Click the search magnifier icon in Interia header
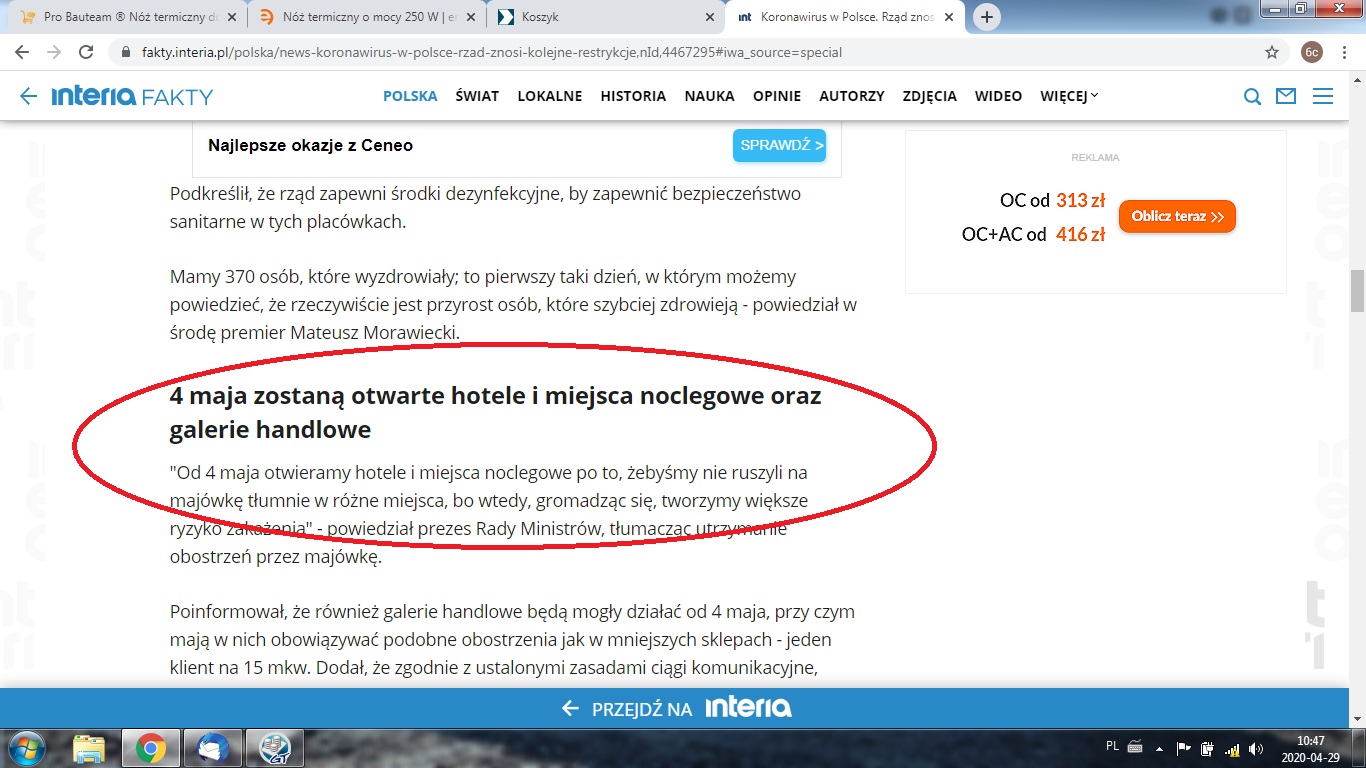1366x768 pixels. [1252, 96]
